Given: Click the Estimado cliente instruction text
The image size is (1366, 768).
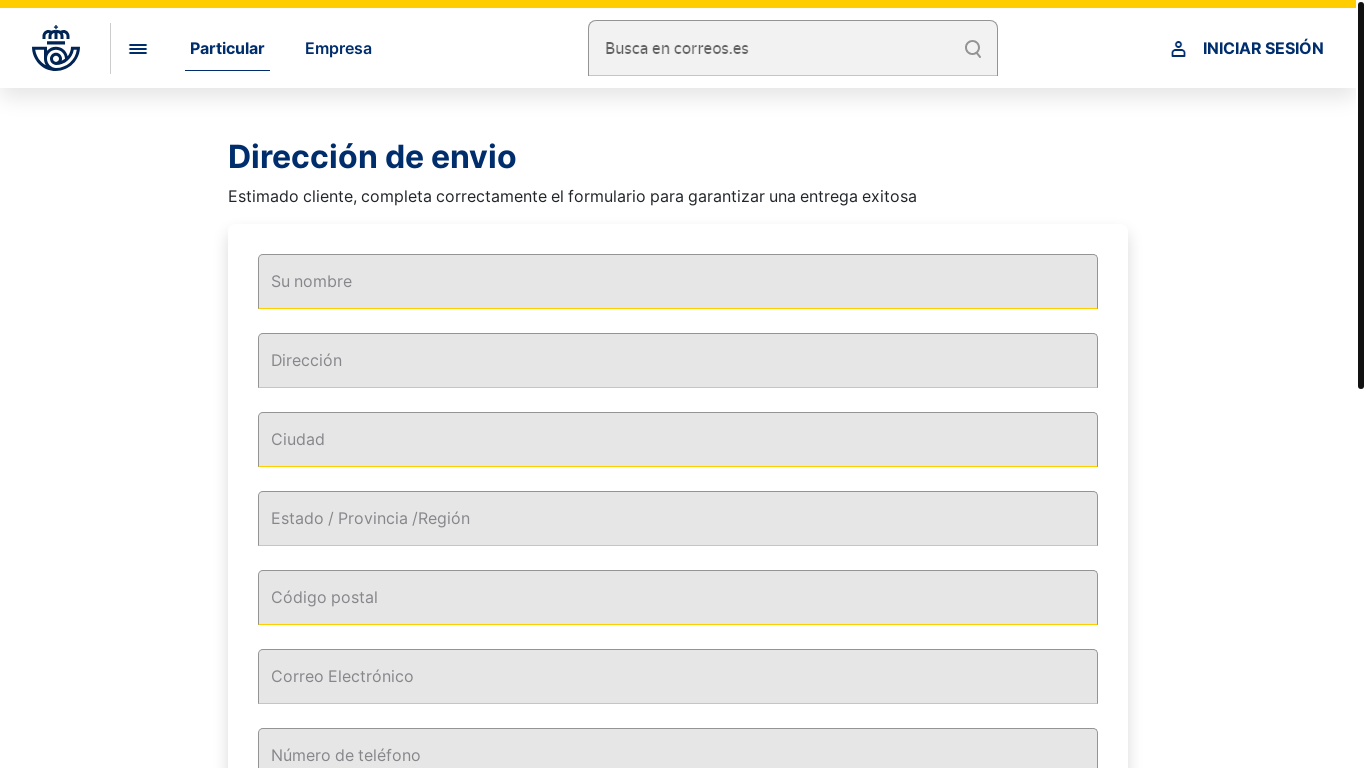Looking at the screenshot, I should coord(572,196).
